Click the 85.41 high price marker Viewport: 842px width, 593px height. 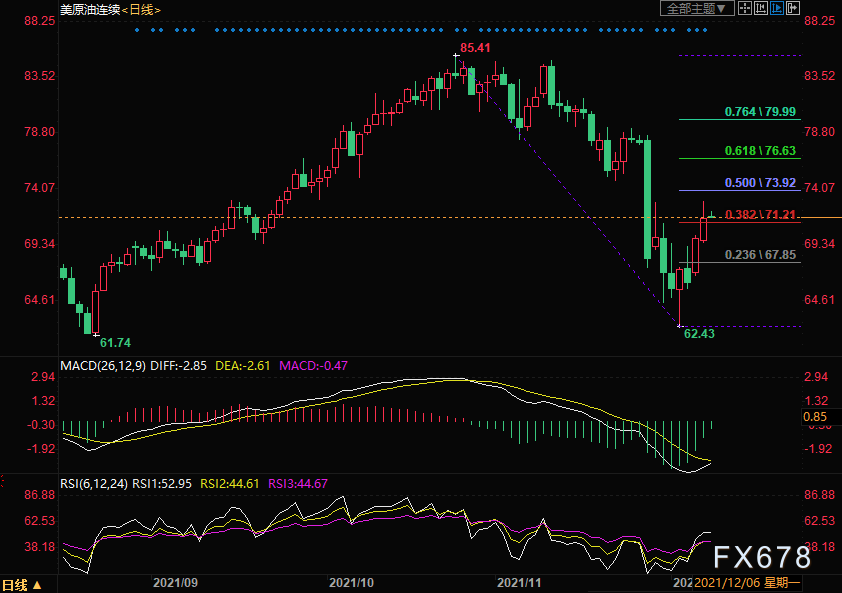(x=475, y=48)
